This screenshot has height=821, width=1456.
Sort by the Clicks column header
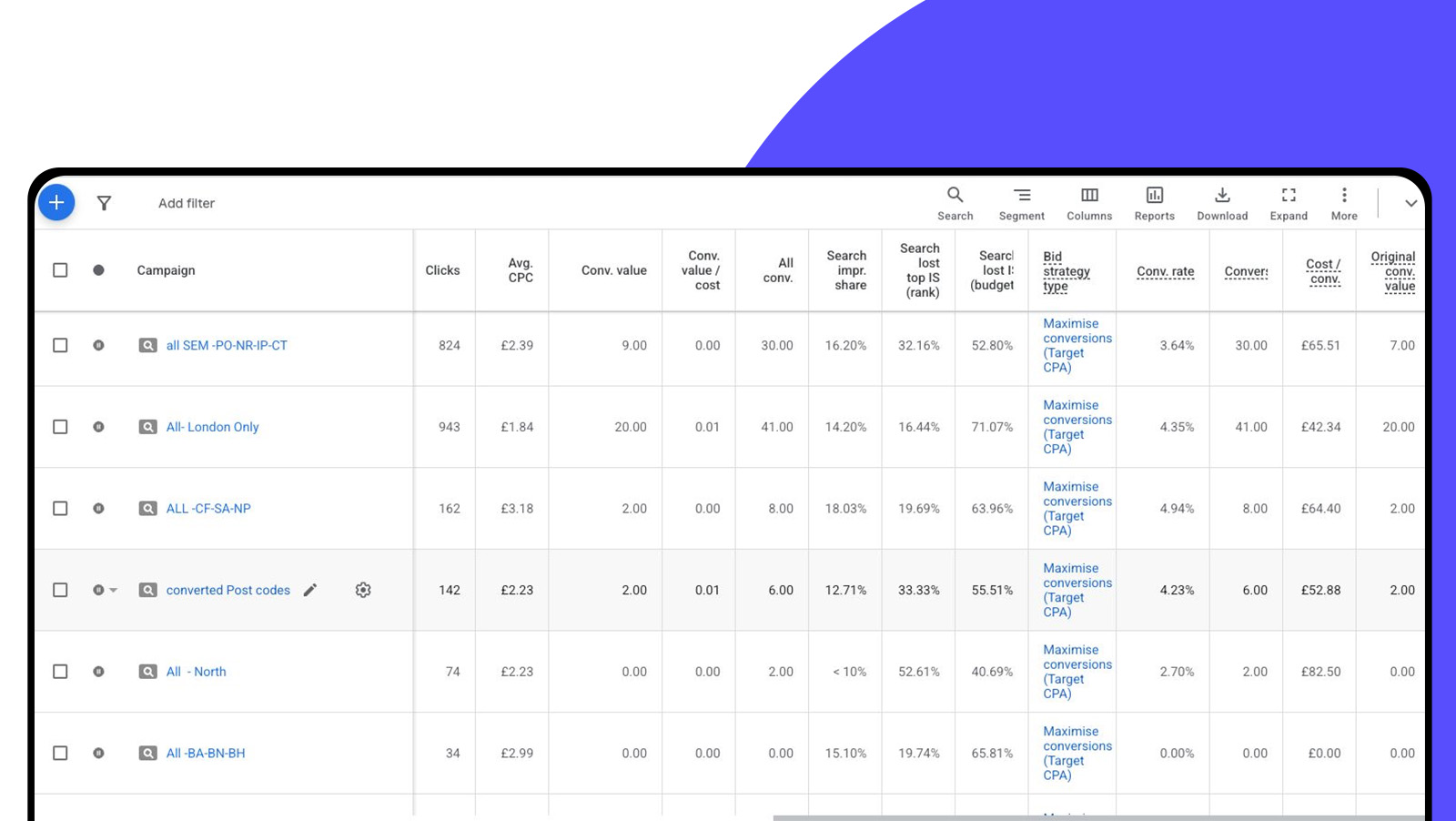442,270
